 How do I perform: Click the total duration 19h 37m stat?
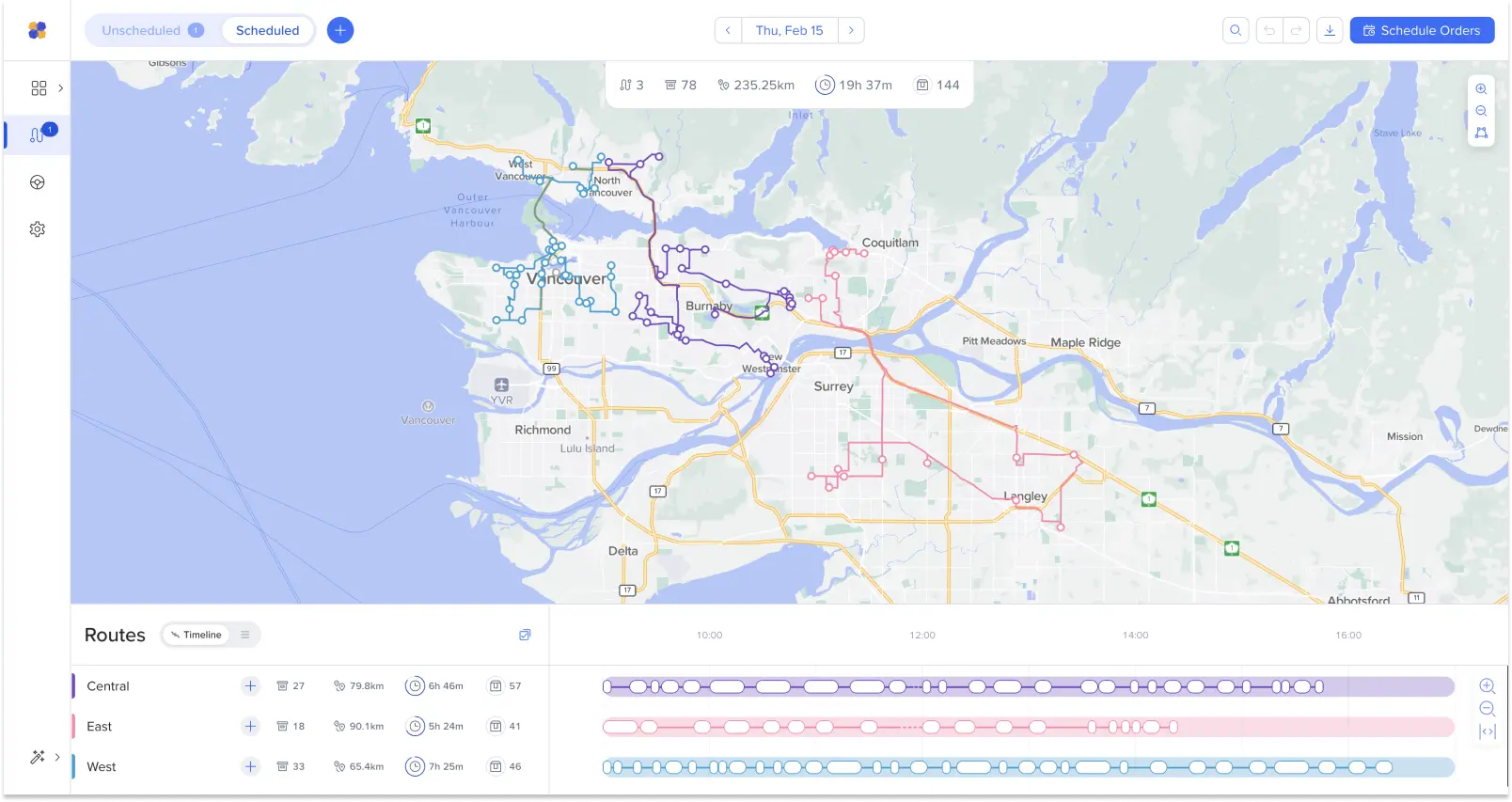click(854, 85)
